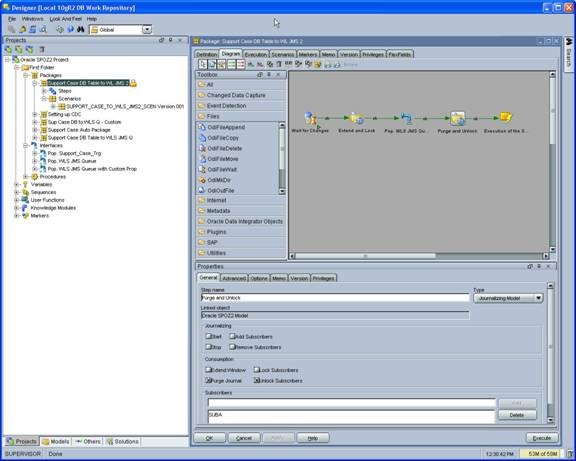Open the Advanced tab in Properties panel
The height and width of the screenshot is (461, 576).
pyautogui.click(x=234, y=278)
